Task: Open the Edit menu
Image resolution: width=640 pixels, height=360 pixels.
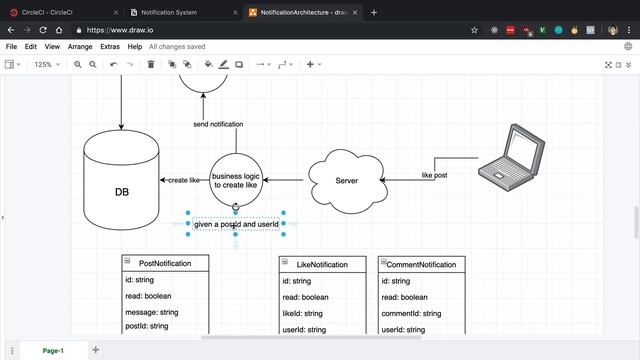Action: tap(31, 47)
